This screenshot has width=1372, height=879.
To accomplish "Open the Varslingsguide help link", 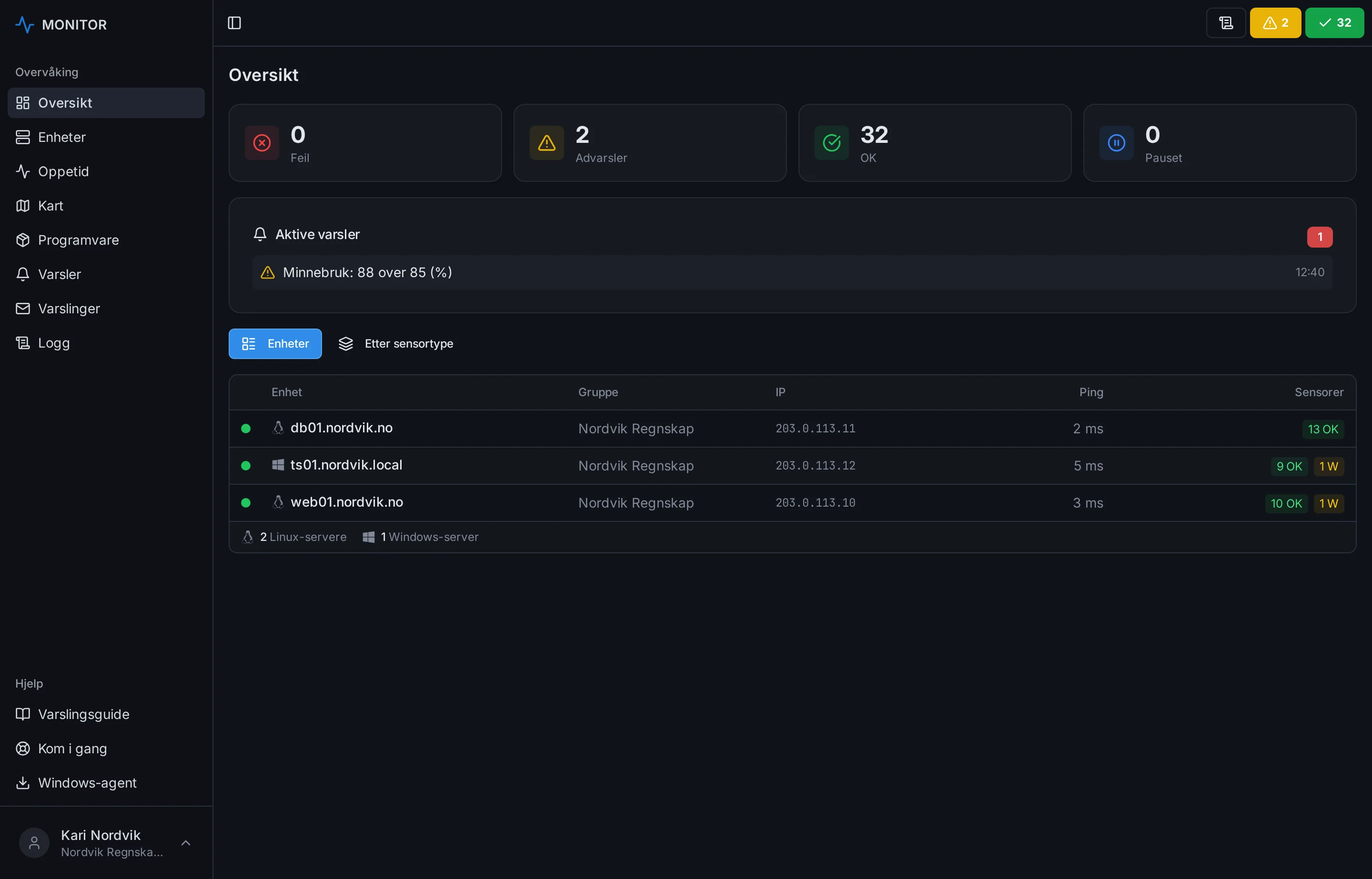I will coord(106,714).
